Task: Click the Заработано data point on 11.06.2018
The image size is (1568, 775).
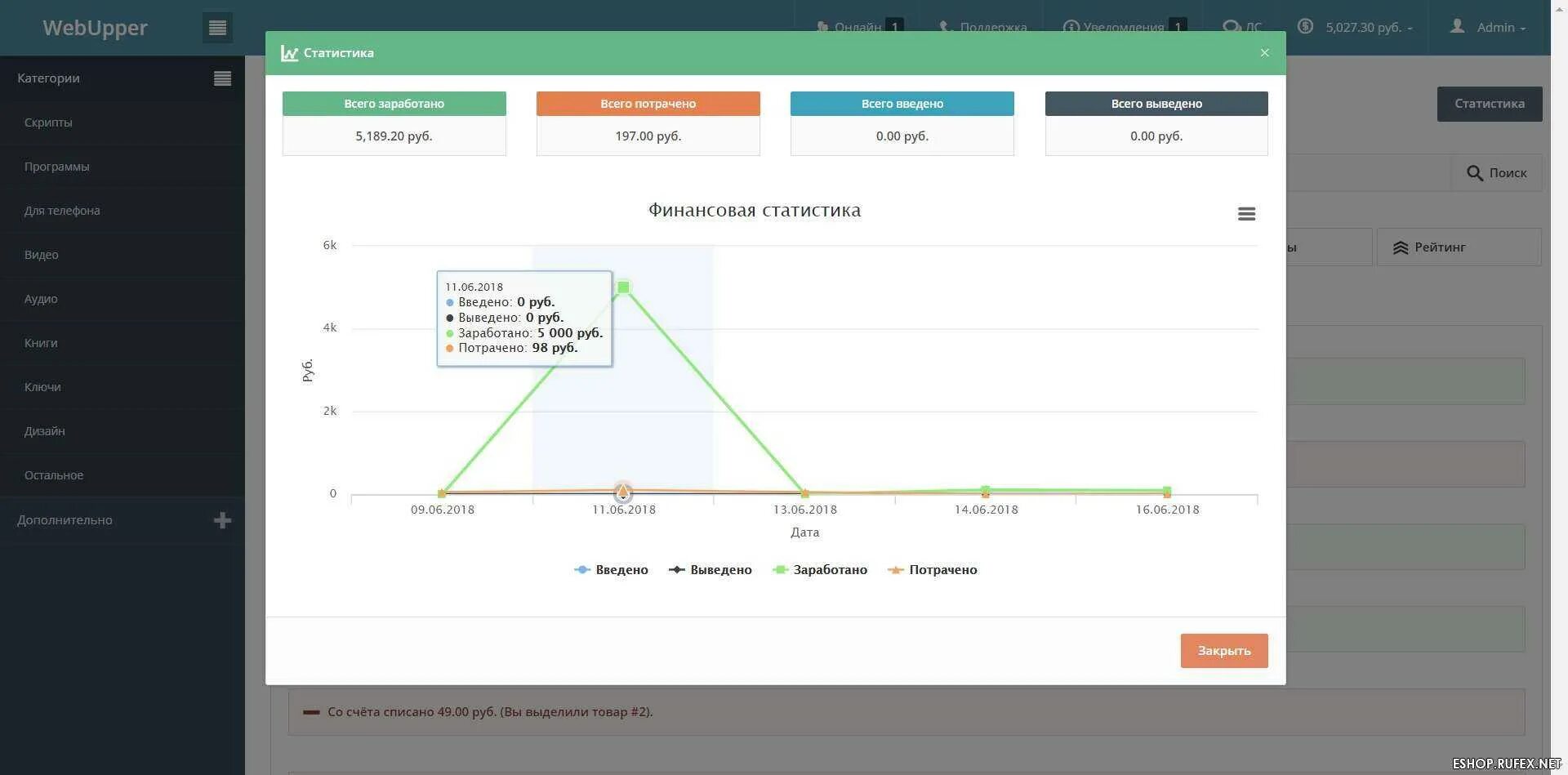Action: point(624,287)
